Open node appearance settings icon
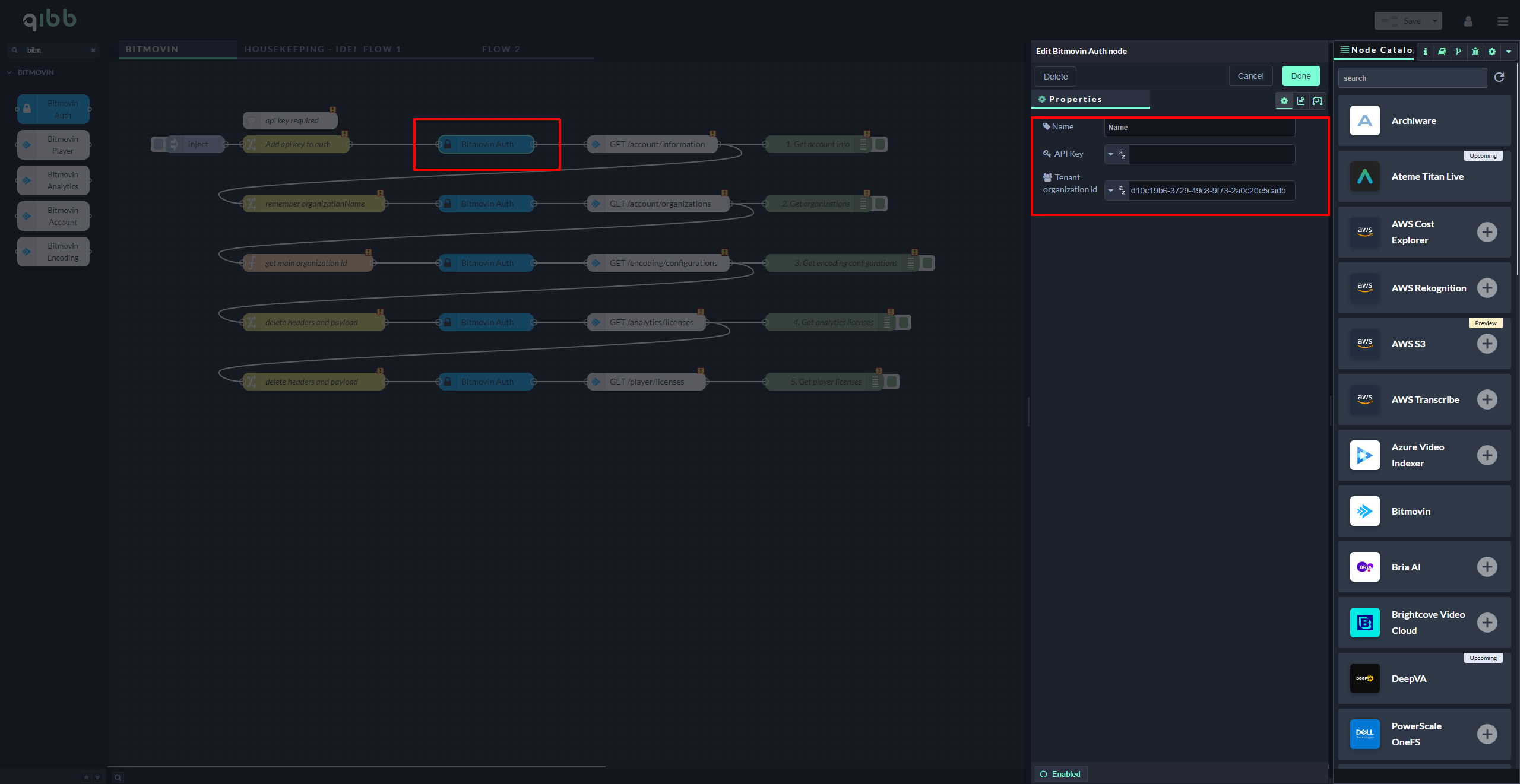1520x784 pixels. click(1318, 101)
